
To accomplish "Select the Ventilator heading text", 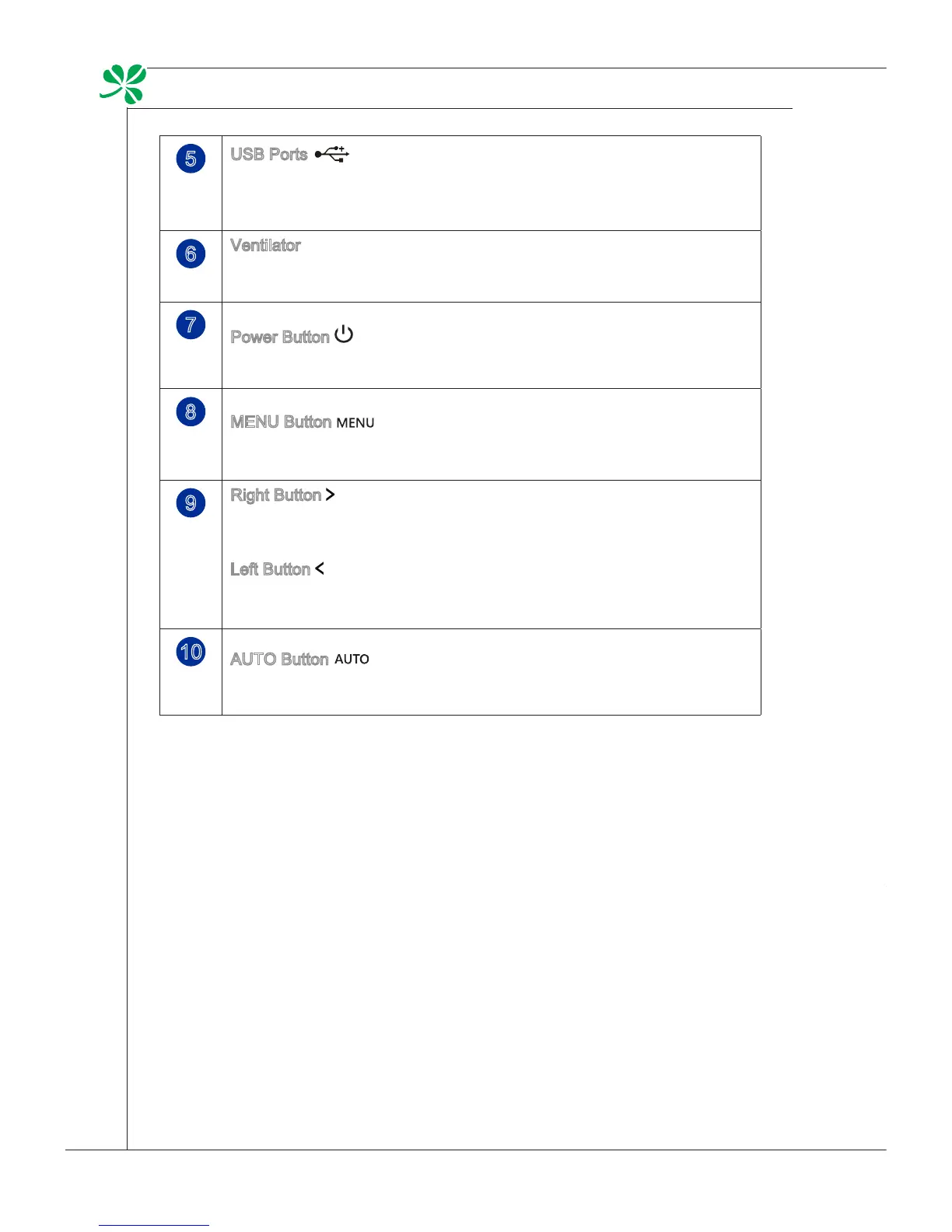I will pyautogui.click(x=265, y=245).
